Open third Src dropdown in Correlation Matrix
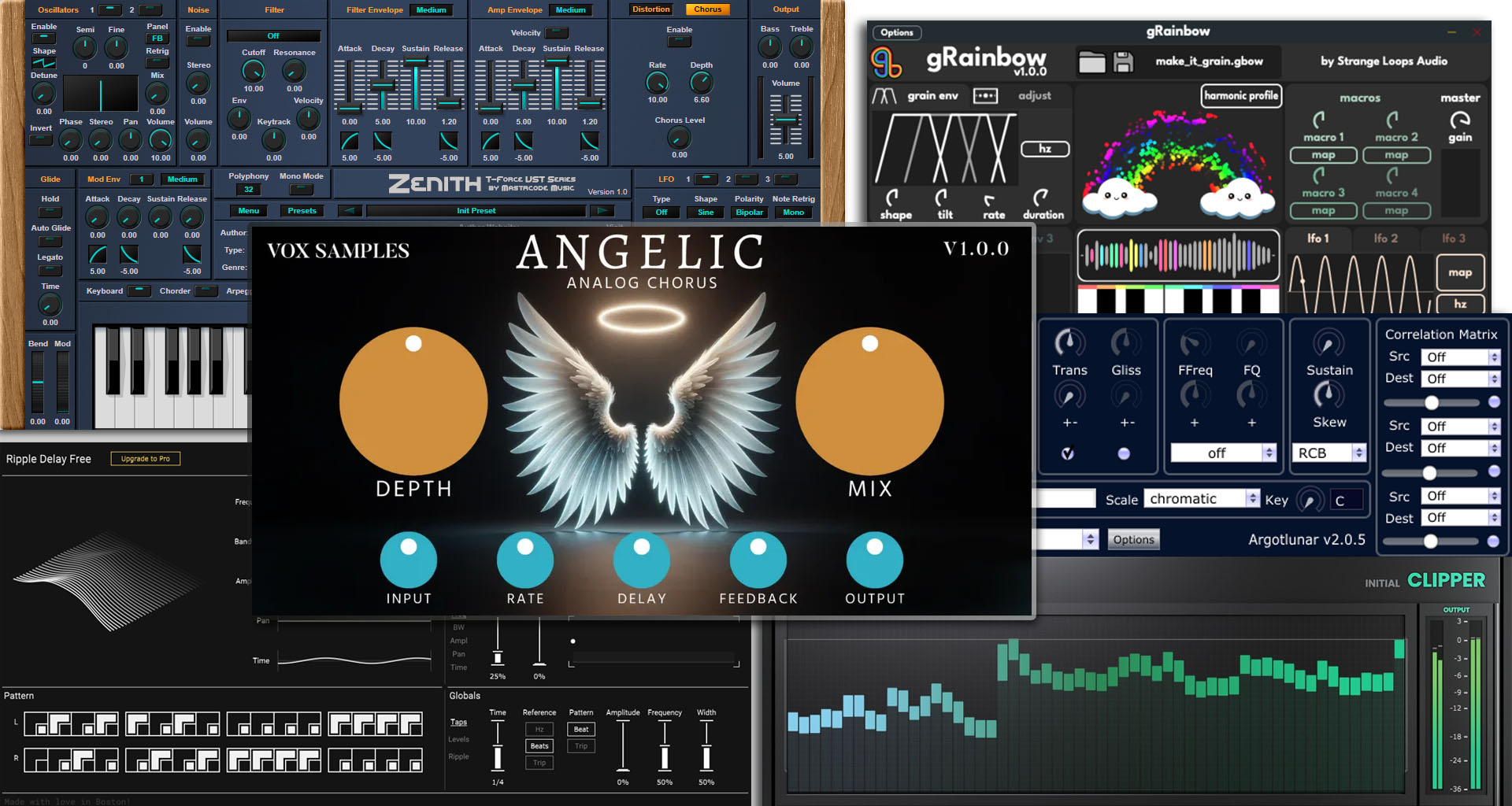The width and height of the screenshot is (1512, 806). click(x=1461, y=497)
